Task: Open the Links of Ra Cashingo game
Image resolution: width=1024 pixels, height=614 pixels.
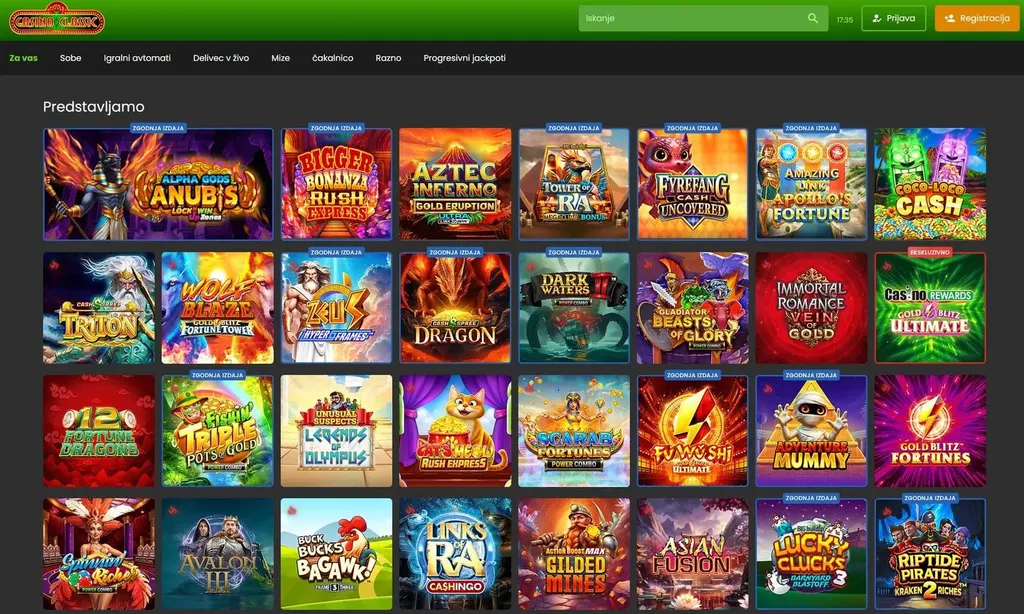Action: tap(455, 554)
